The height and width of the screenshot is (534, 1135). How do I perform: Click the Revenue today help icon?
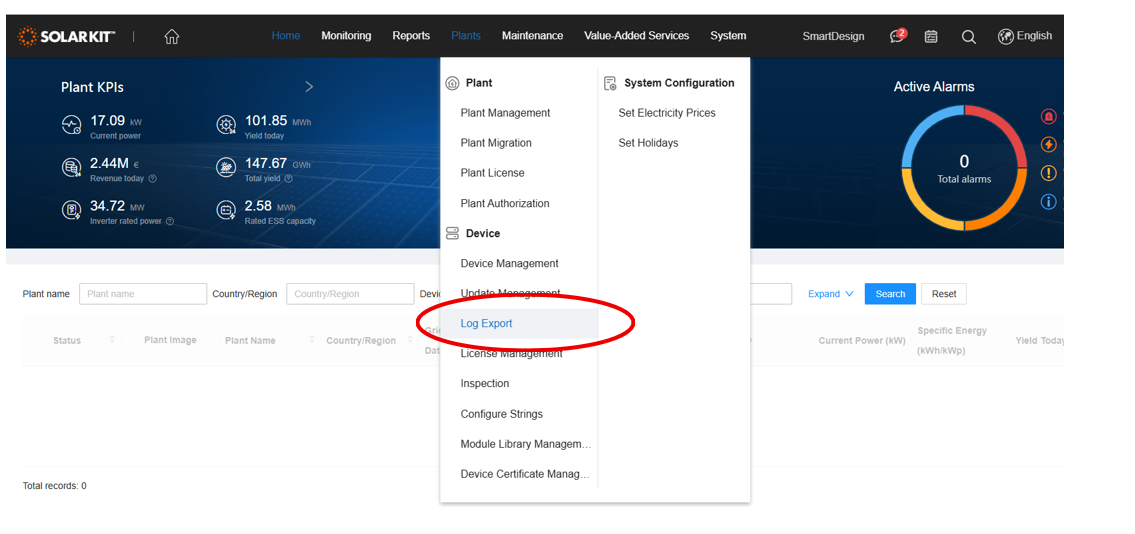[x=153, y=179]
